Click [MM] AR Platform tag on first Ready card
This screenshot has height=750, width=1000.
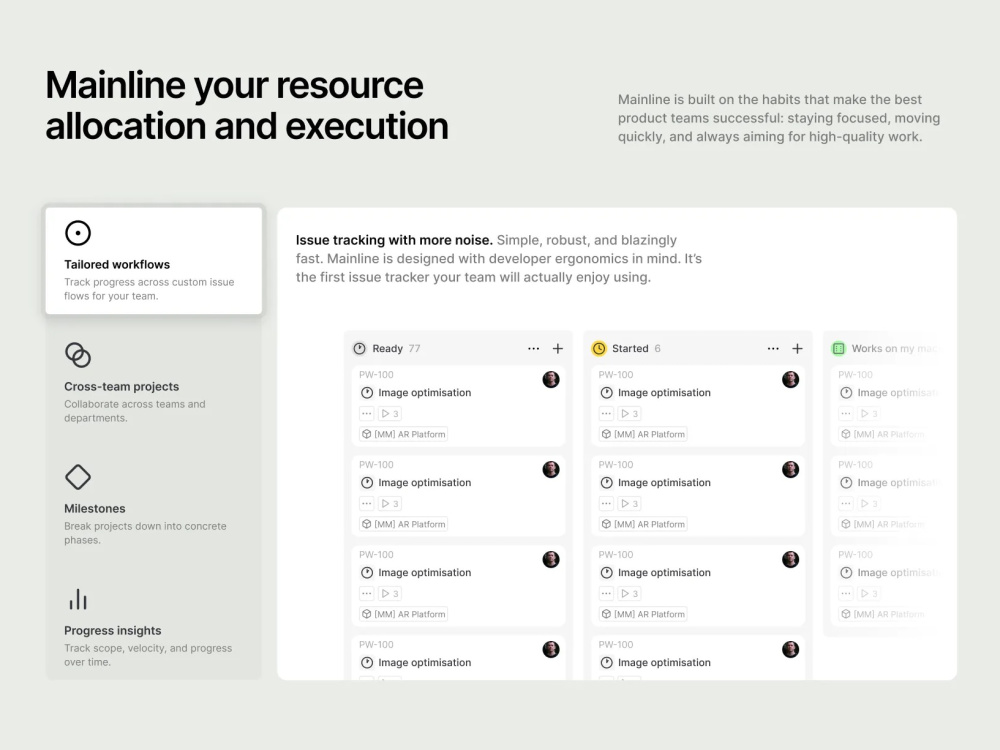[404, 434]
